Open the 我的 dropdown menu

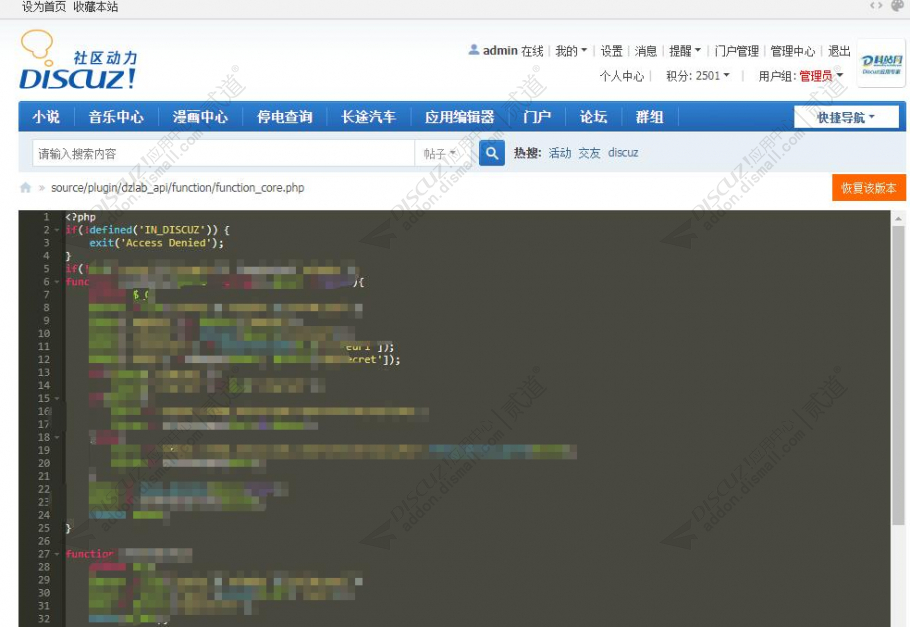571,51
